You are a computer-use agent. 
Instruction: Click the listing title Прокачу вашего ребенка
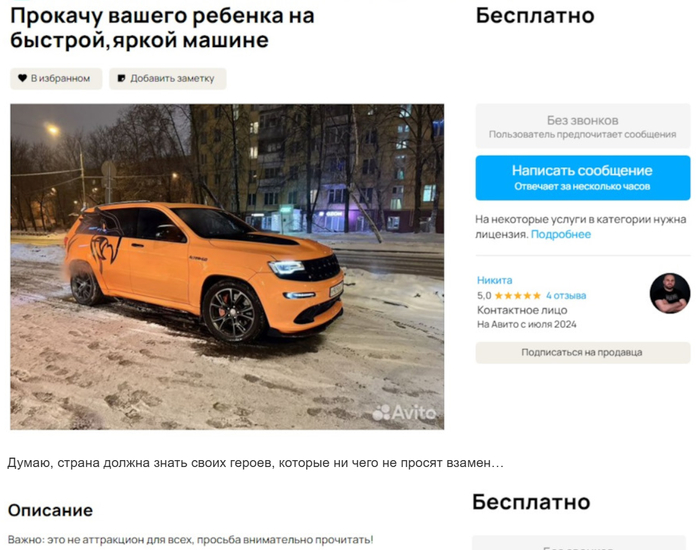tap(162, 28)
